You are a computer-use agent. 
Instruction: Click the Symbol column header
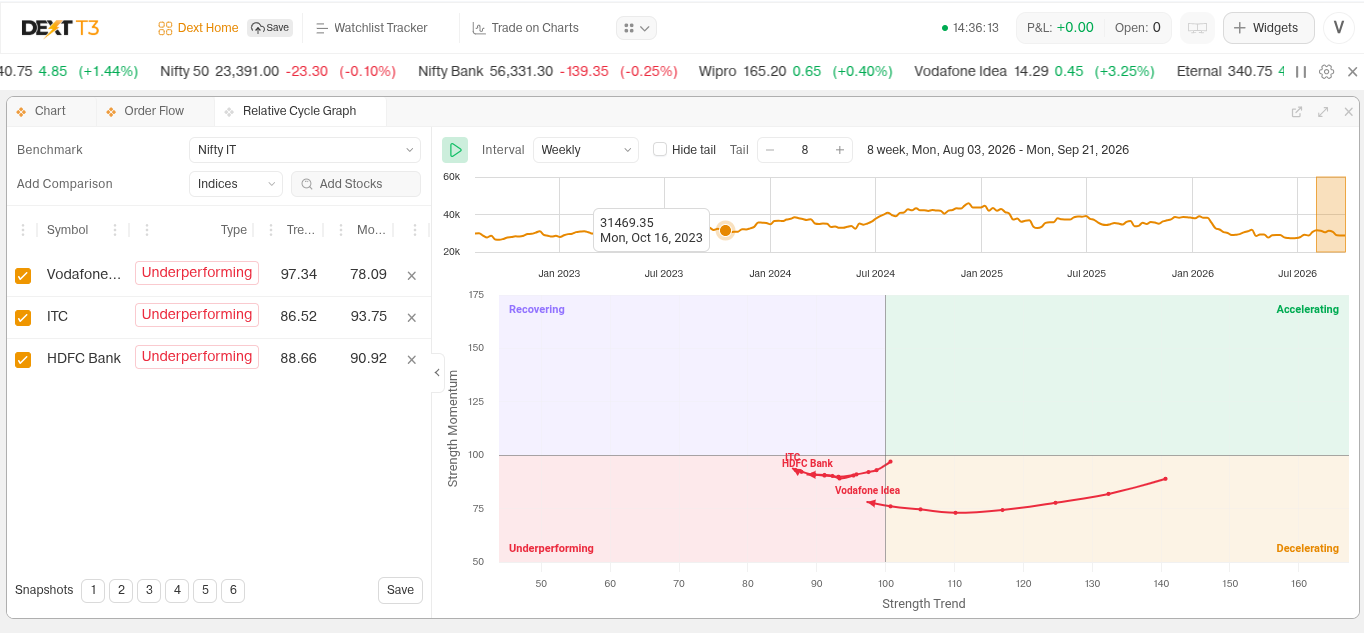click(x=68, y=230)
